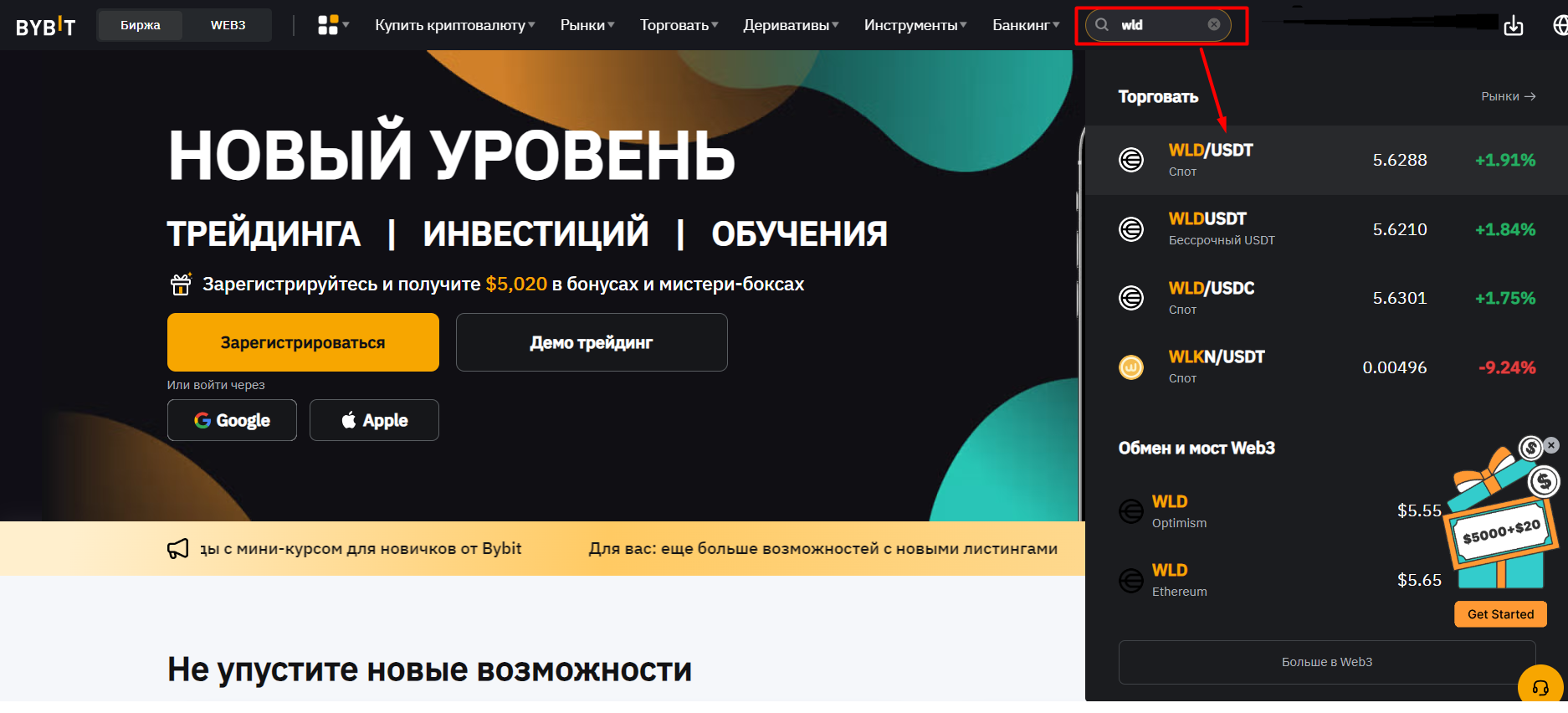The image size is (1568, 713).
Task: Follow the Рынки arrow link in search panel
Action: coord(1509,96)
